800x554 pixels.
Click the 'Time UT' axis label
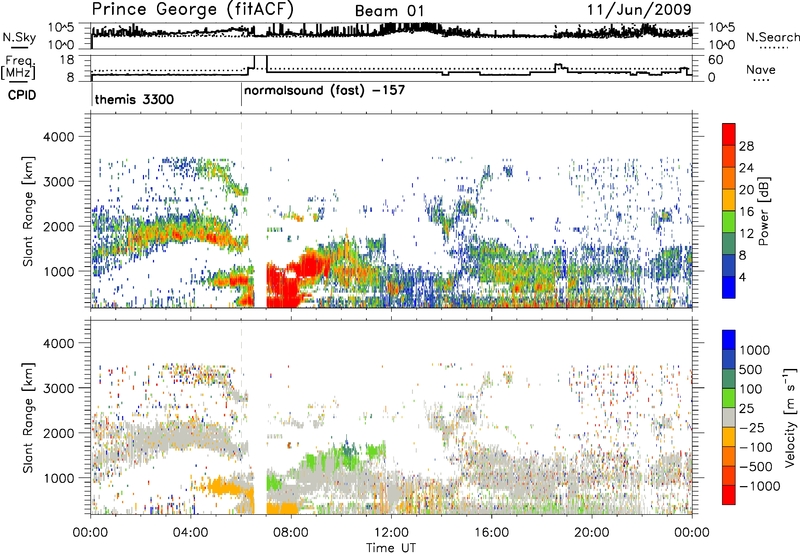coord(391,548)
